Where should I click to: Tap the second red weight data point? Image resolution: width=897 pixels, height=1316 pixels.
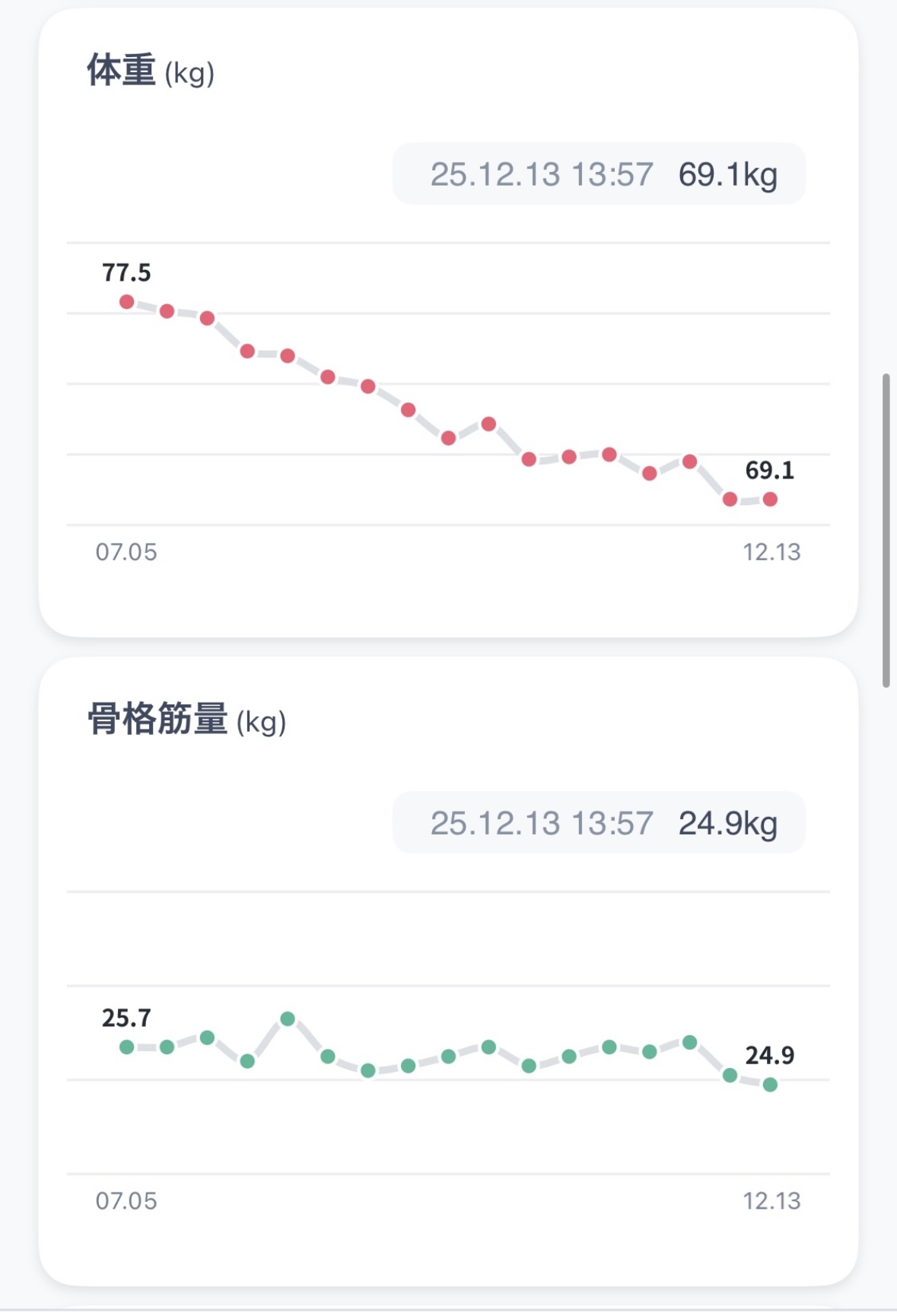(167, 311)
